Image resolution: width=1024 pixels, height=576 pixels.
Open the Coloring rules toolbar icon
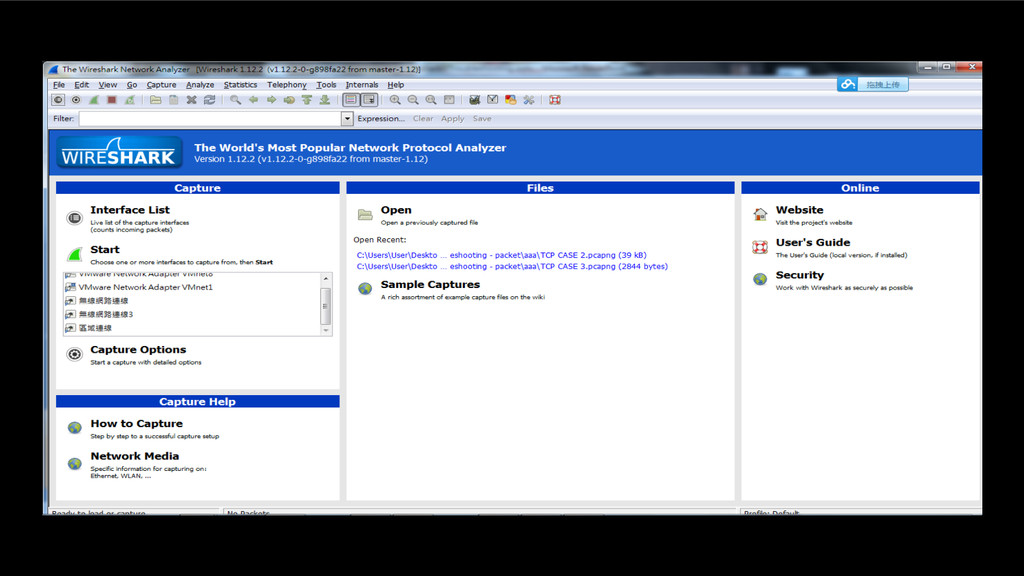(x=511, y=100)
